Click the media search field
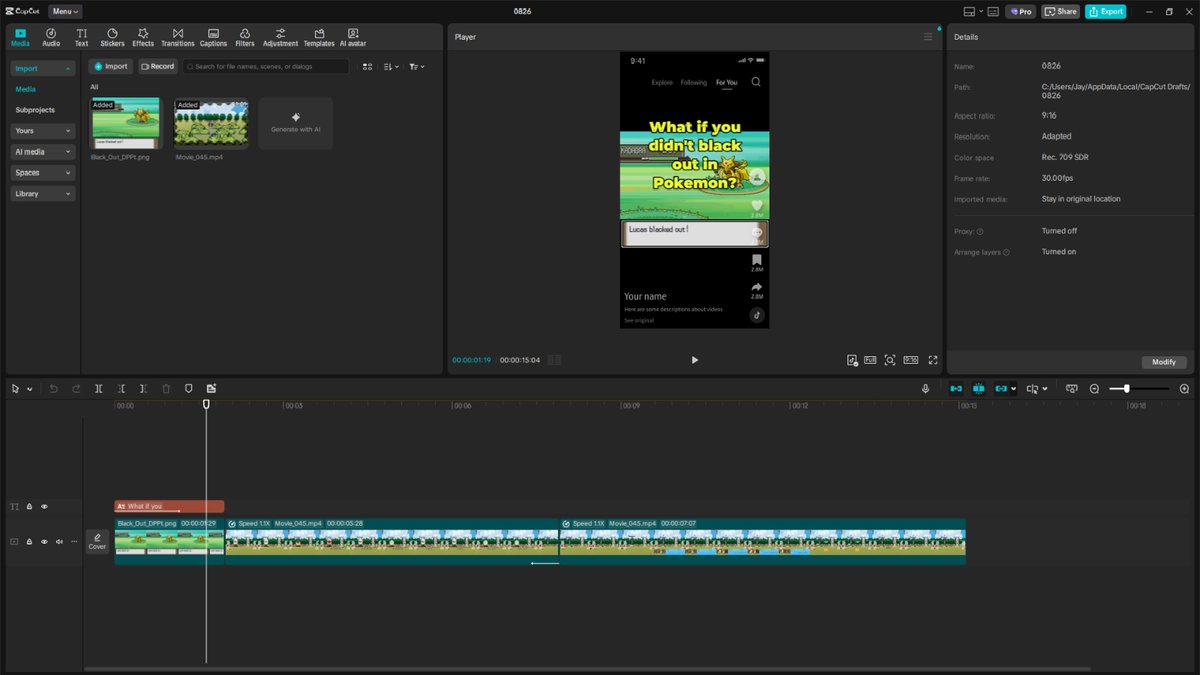This screenshot has height=675, width=1200. pyautogui.click(x=266, y=66)
